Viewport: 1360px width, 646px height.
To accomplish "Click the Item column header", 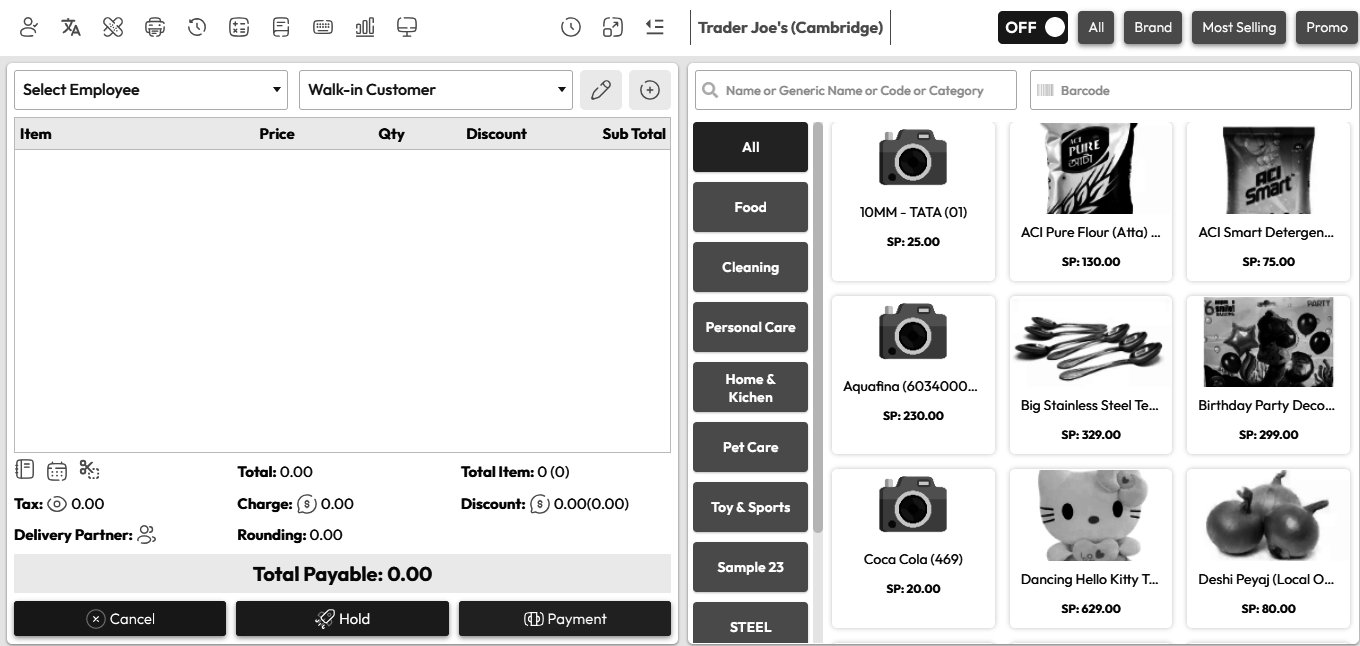I will click(36, 134).
